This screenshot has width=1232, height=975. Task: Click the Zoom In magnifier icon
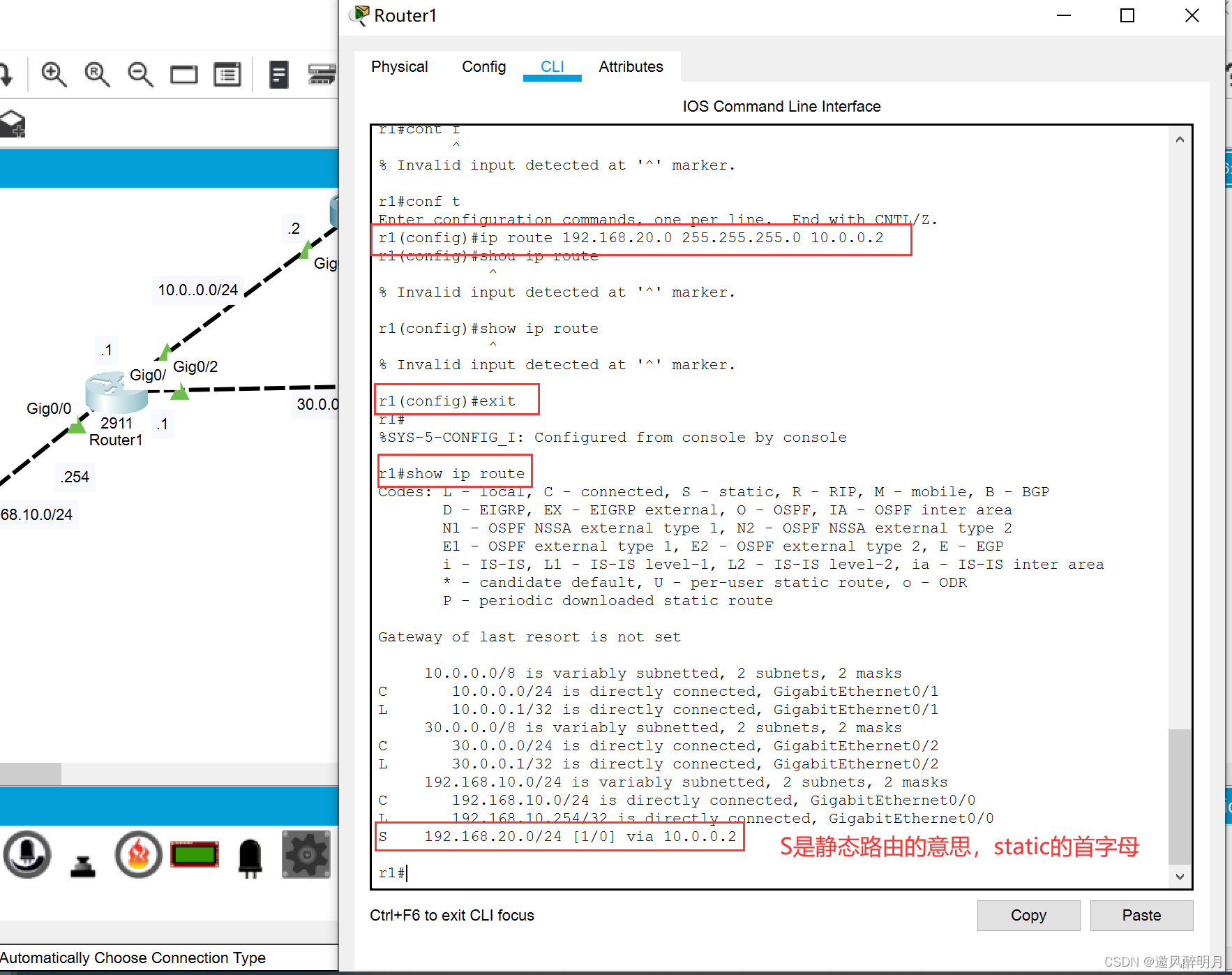[54, 74]
